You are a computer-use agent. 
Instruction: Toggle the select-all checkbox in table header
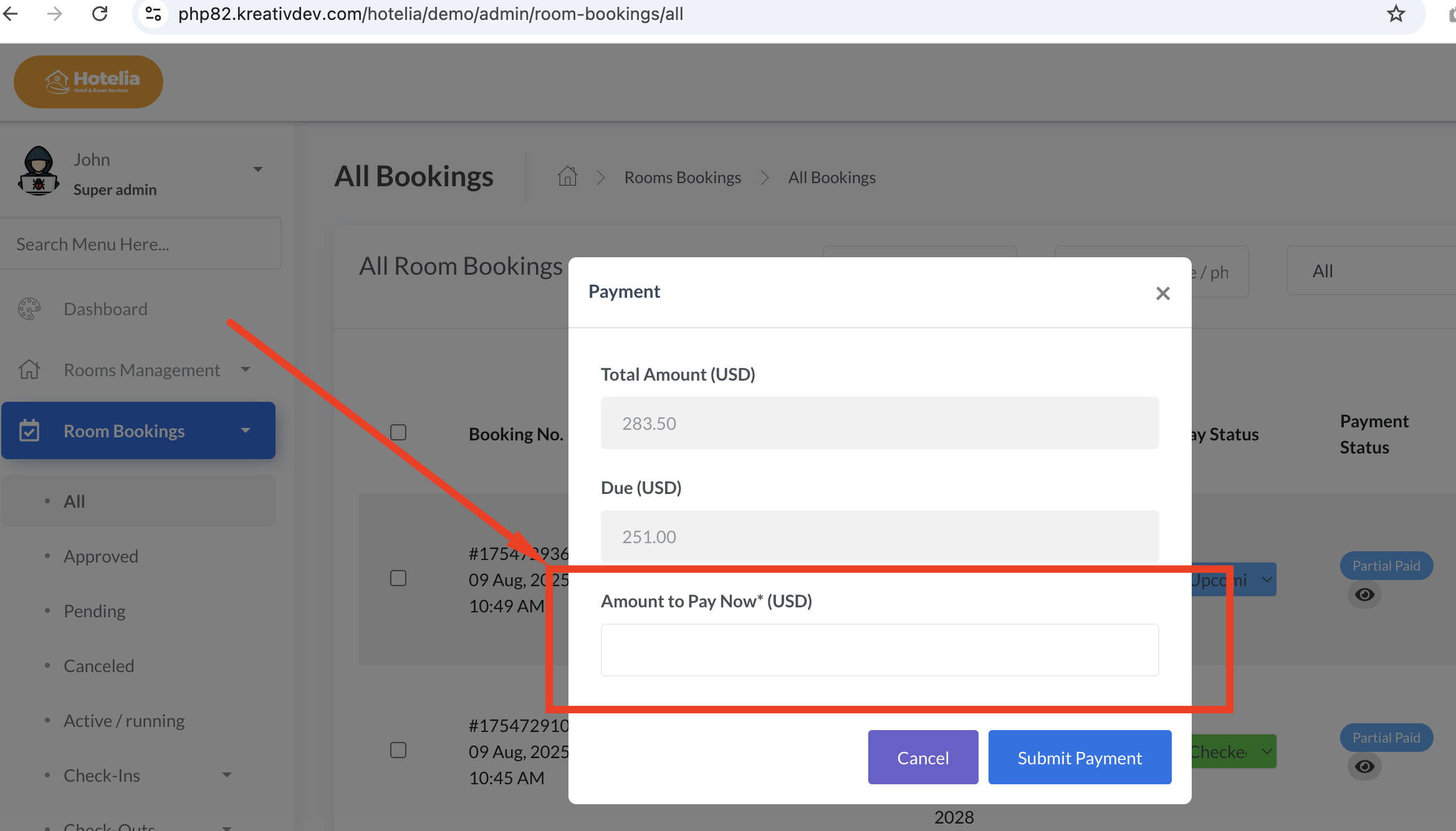[x=398, y=432]
